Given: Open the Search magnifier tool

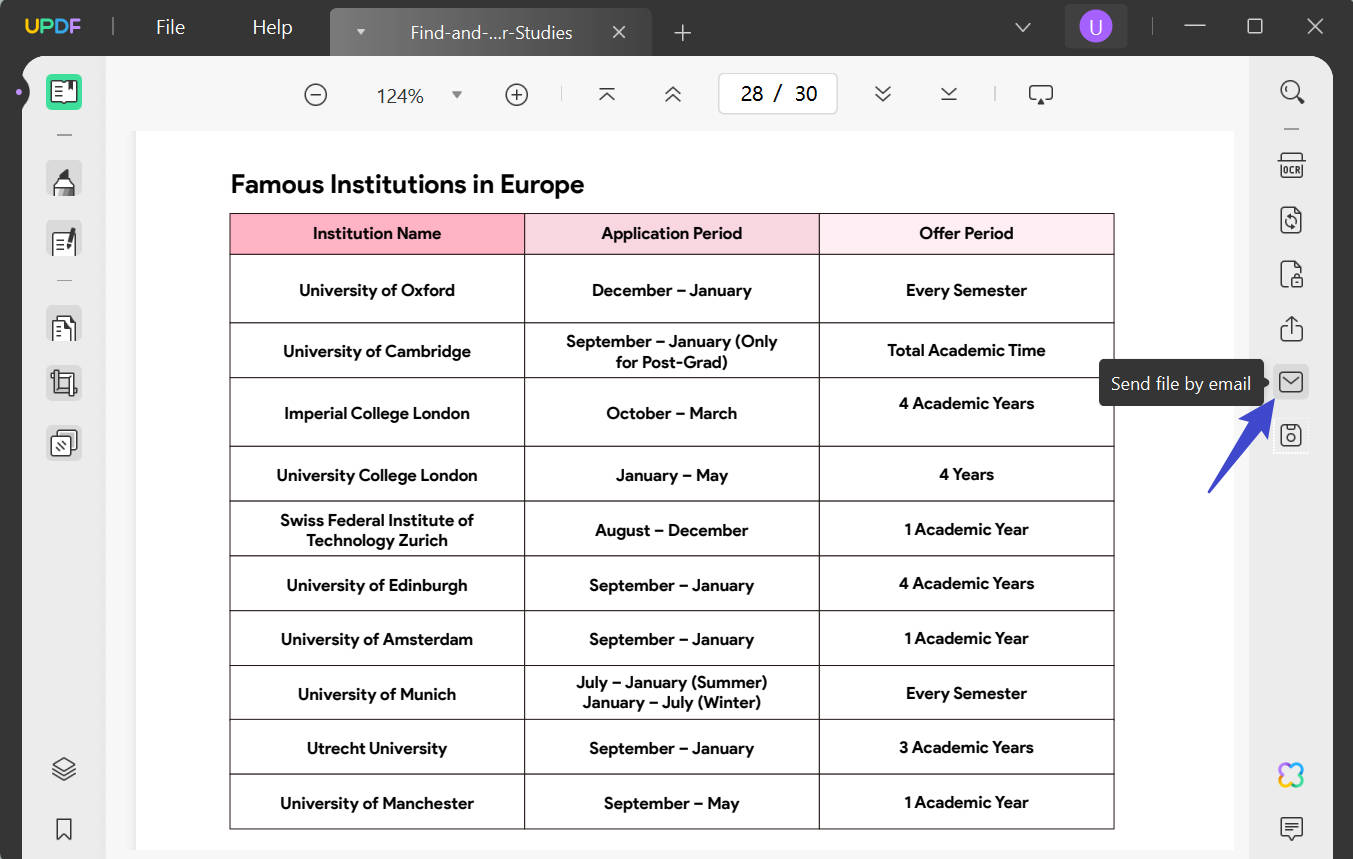Looking at the screenshot, I should tap(1292, 92).
